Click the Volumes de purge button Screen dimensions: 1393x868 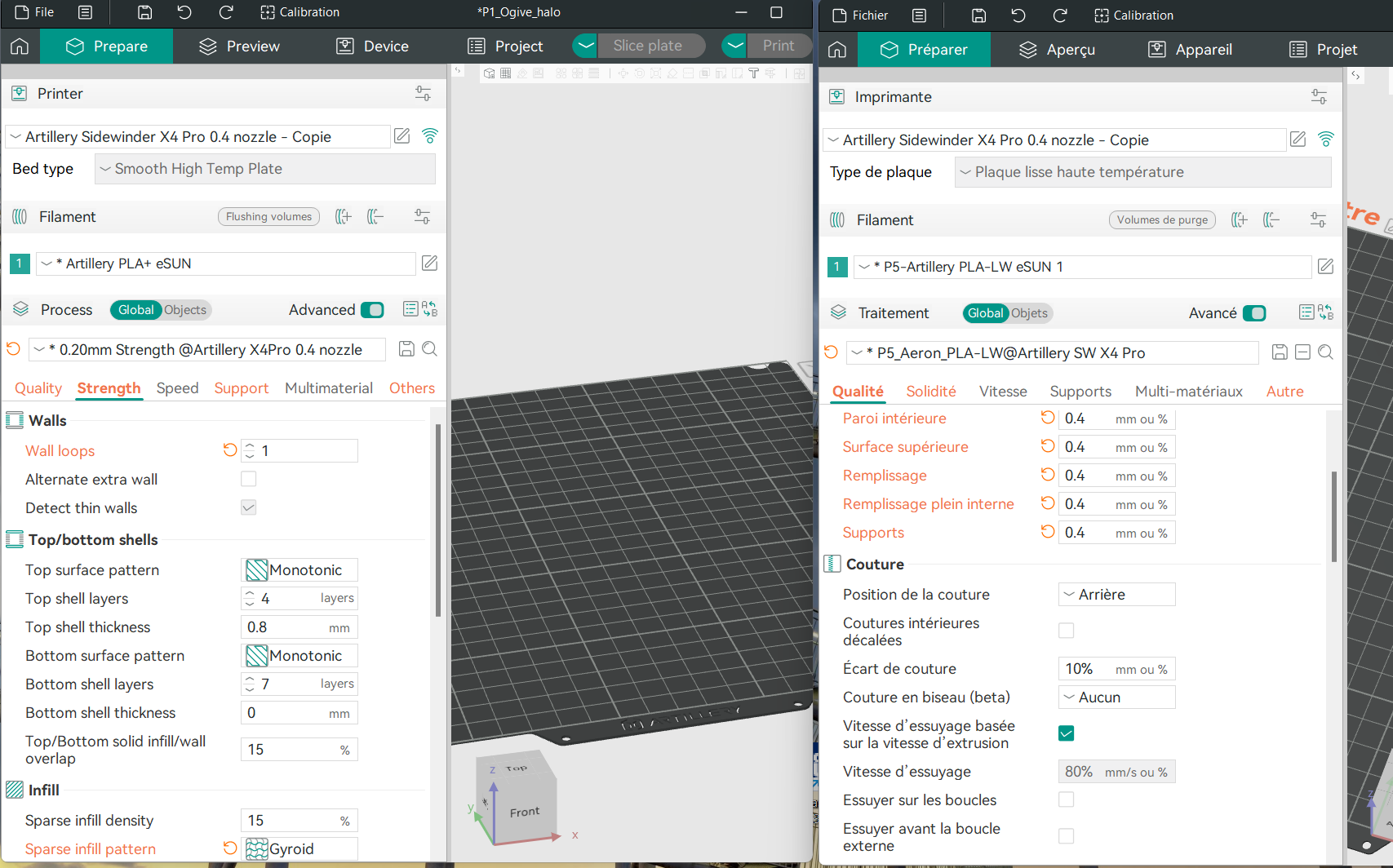1162,220
